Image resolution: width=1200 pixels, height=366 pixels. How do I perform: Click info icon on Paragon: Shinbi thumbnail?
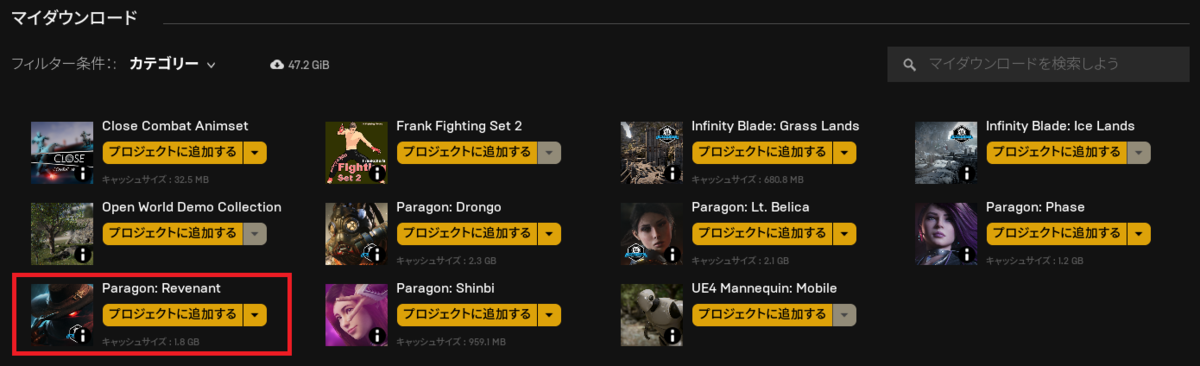[378, 337]
